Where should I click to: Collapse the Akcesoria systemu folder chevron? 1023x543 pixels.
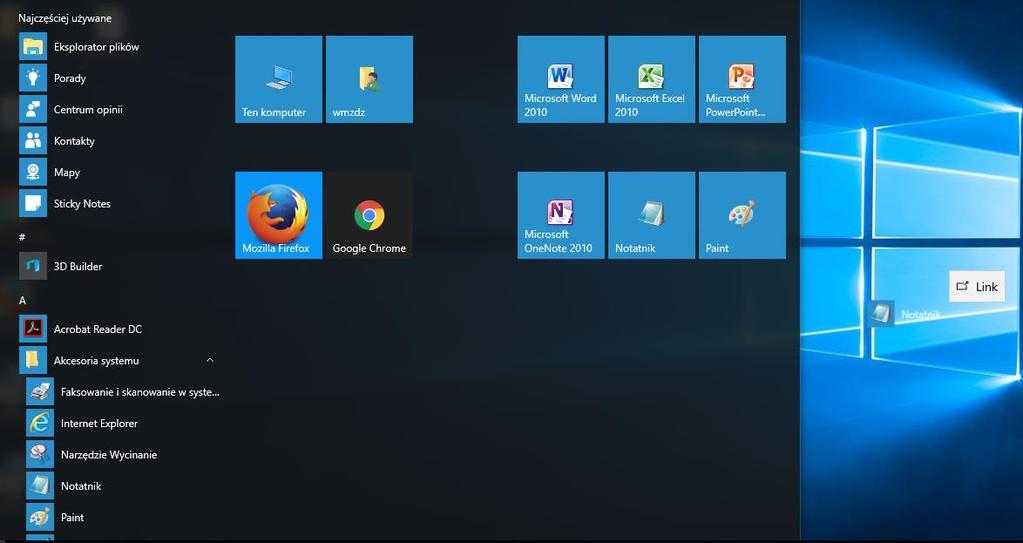210,360
